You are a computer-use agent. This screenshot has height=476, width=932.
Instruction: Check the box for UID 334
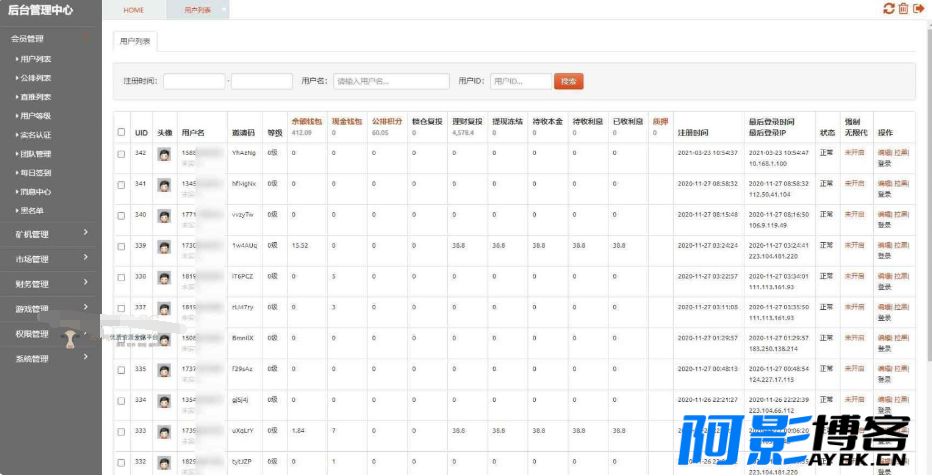(x=121, y=401)
